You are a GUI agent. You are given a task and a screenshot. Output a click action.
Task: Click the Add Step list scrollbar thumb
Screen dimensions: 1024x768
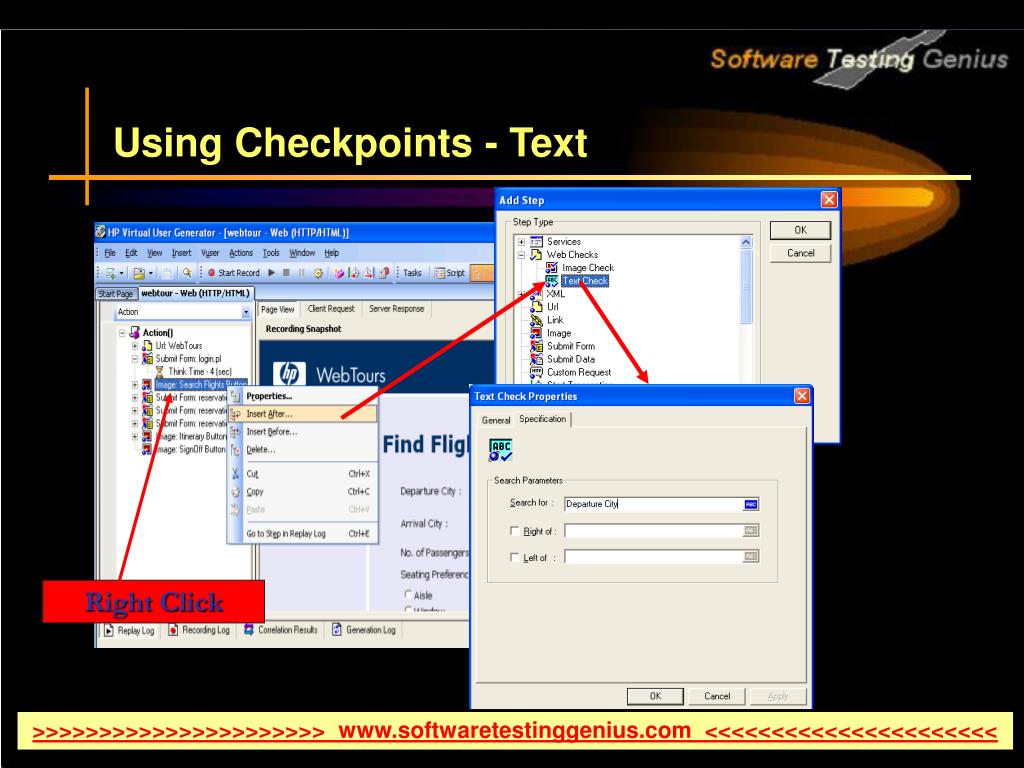746,286
